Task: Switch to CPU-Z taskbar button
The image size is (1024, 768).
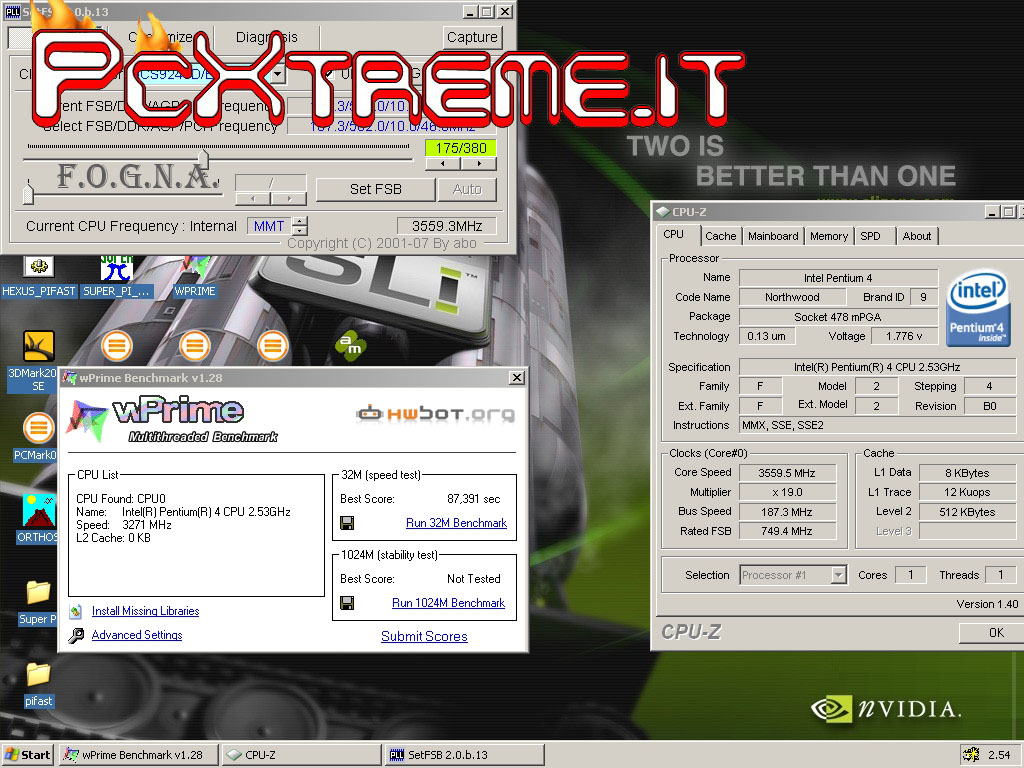Action: tap(301, 755)
